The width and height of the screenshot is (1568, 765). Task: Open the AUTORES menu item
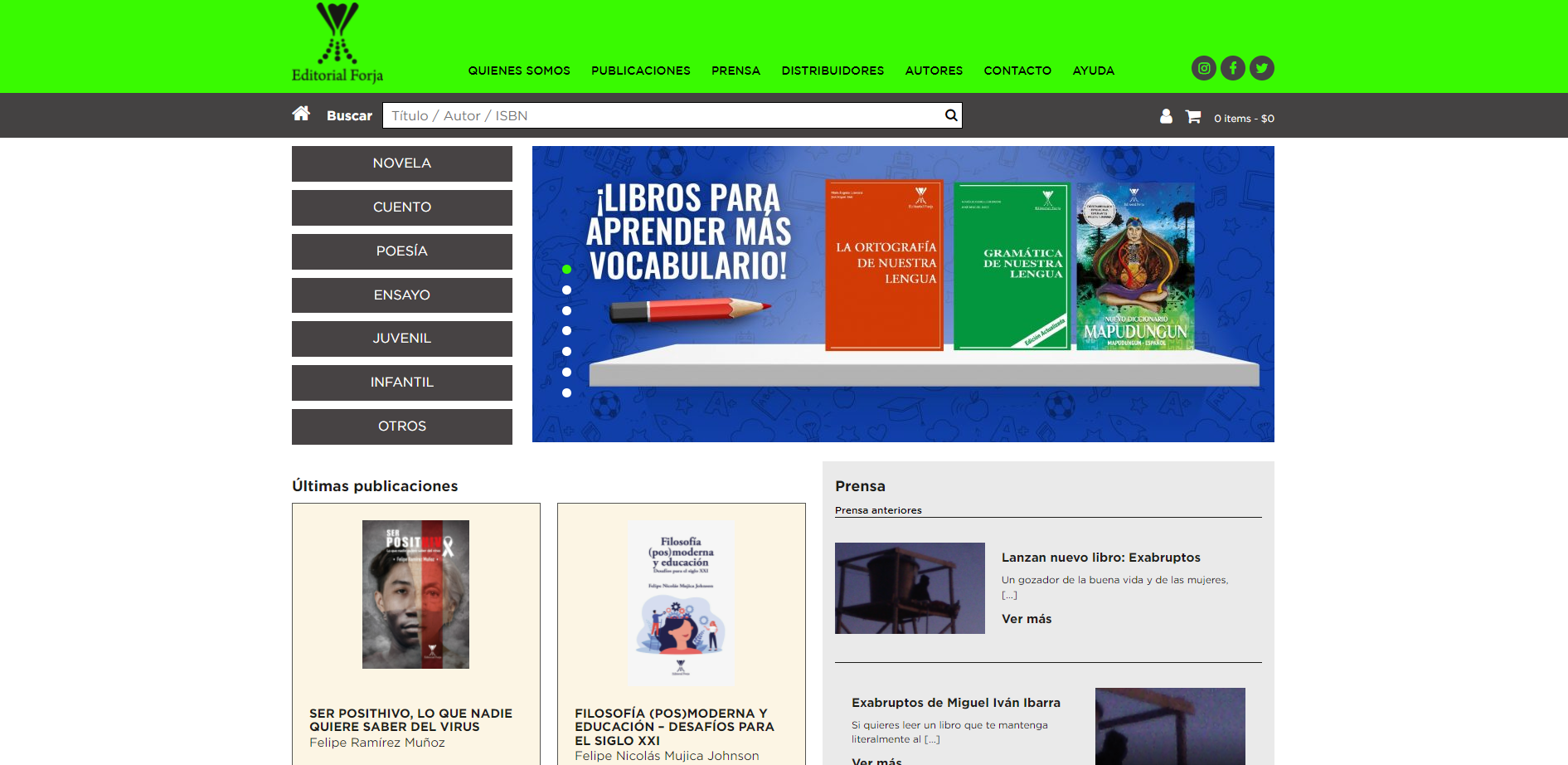[934, 71]
